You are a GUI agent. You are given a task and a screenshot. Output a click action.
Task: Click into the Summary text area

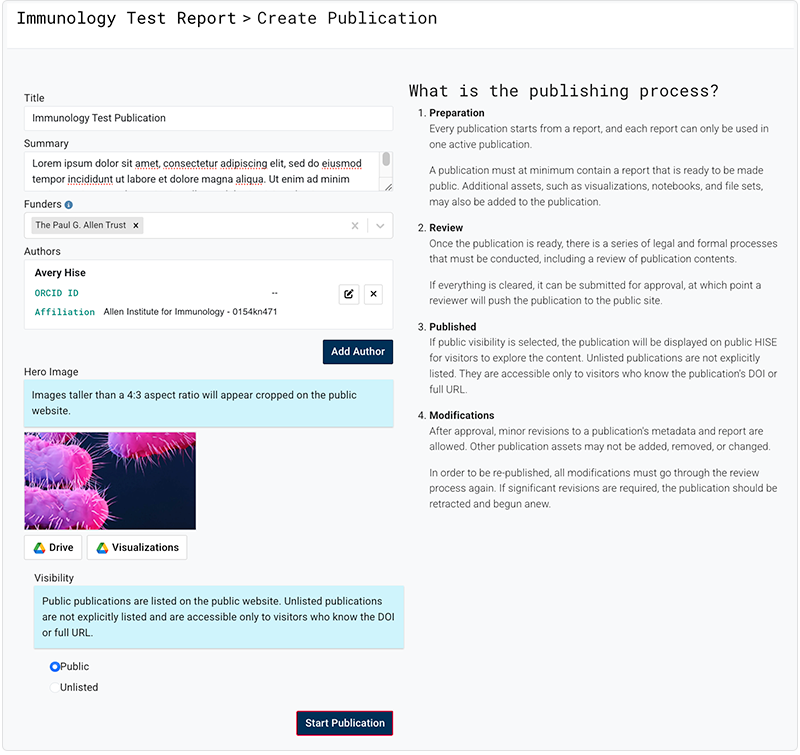200,171
